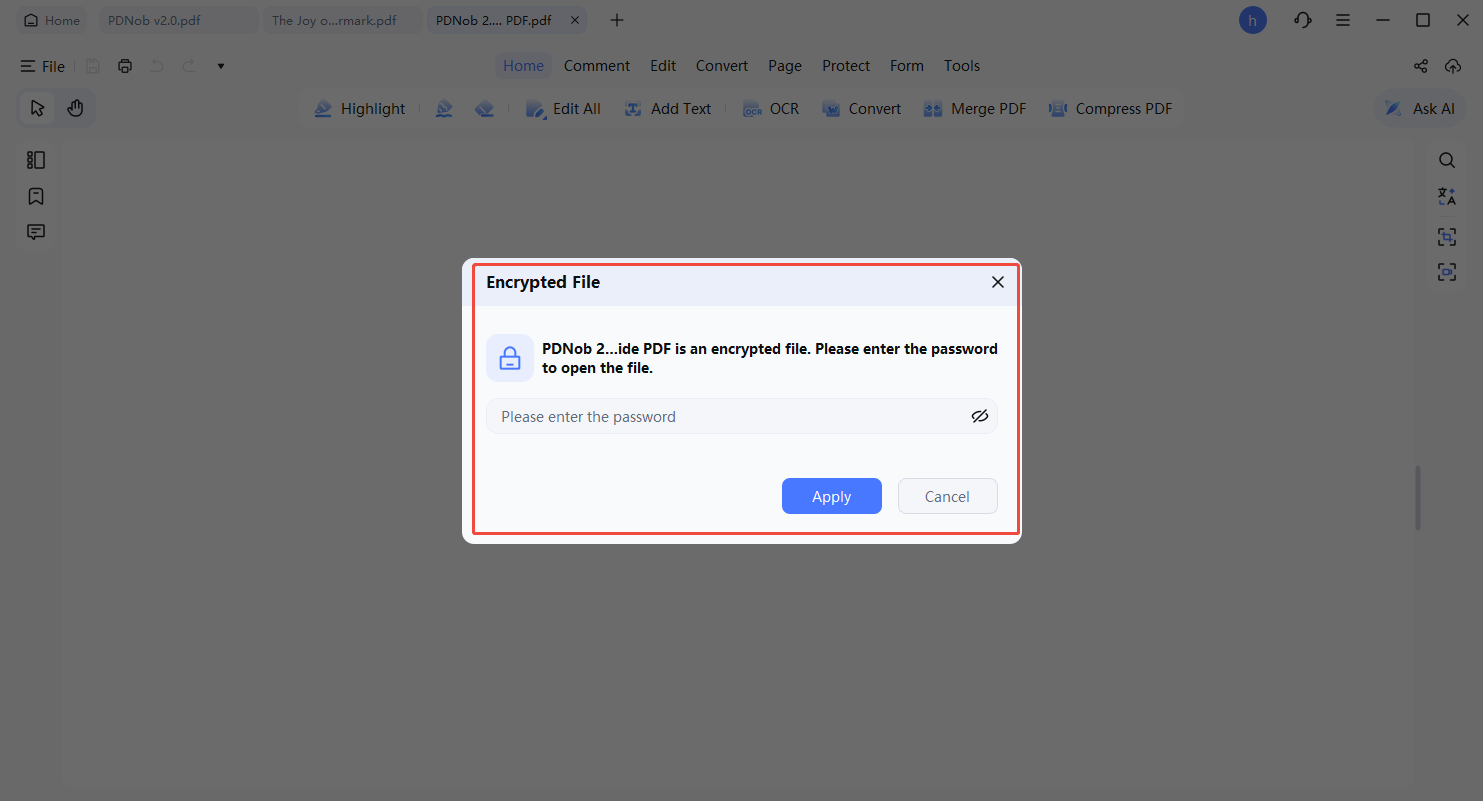Screen dimensions: 1483x801
Task: Click the Ask AI button
Action: click(x=1419, y=108)
